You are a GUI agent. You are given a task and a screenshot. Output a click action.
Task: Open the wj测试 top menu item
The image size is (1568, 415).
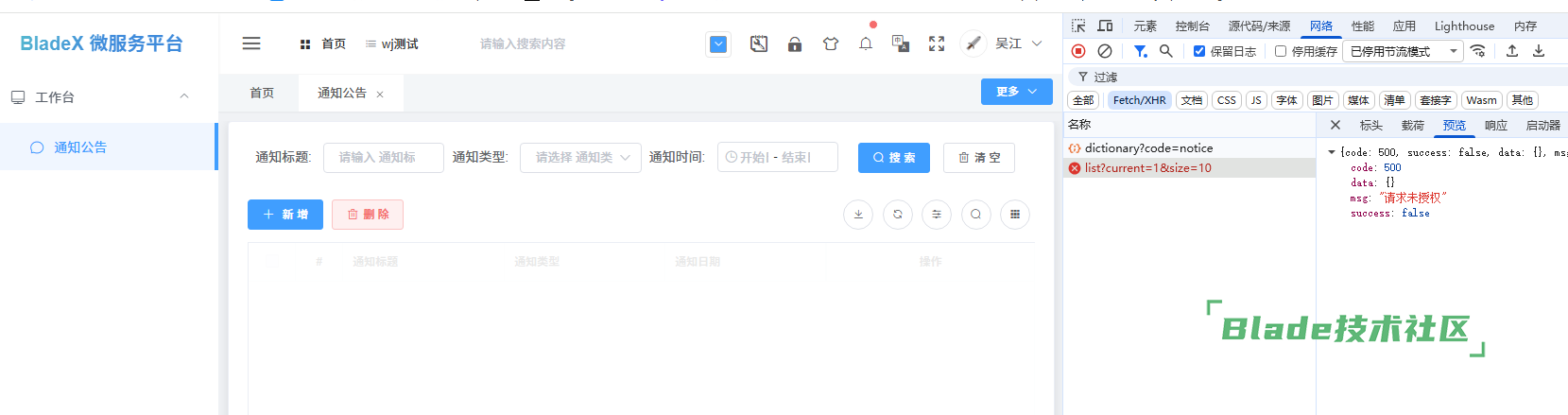pos(391,44)
